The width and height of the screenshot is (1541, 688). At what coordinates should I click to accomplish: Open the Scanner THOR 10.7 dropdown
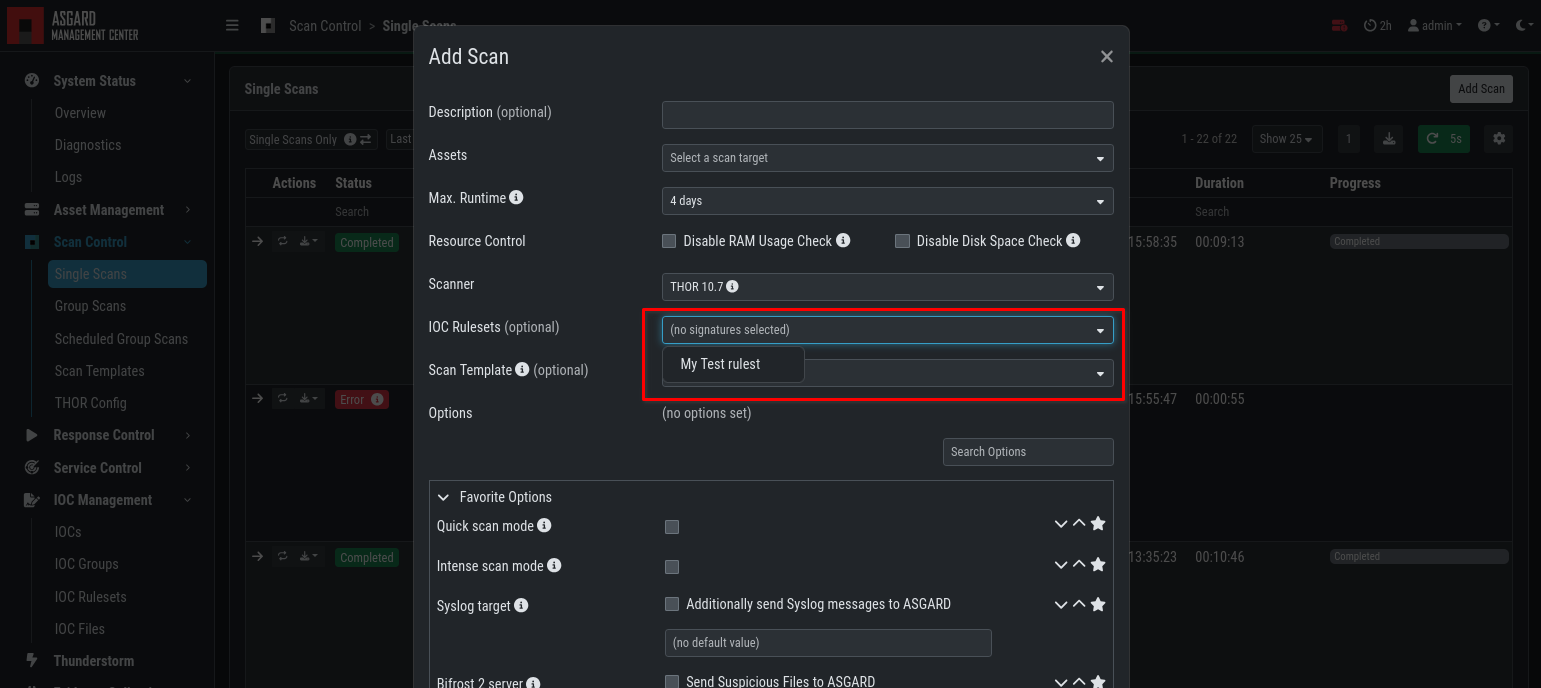[888, 287]
